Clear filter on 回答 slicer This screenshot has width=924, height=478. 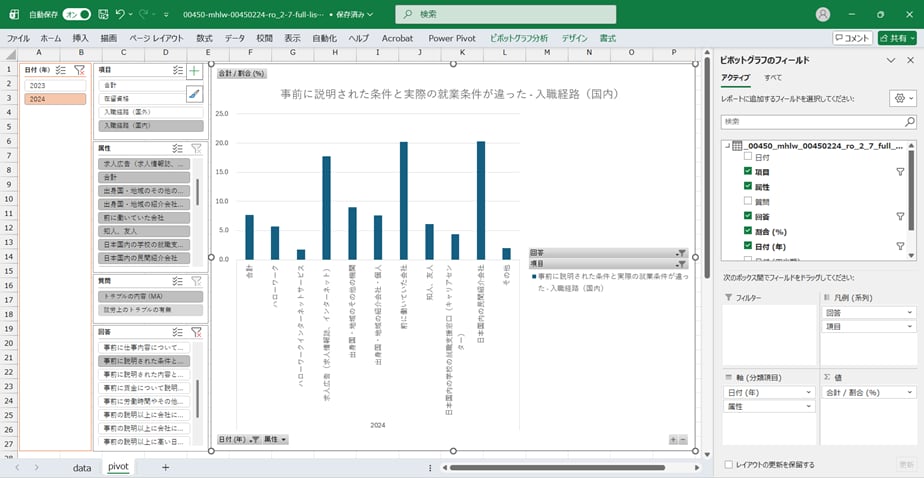pyautogui.click(x=196, y=331)
